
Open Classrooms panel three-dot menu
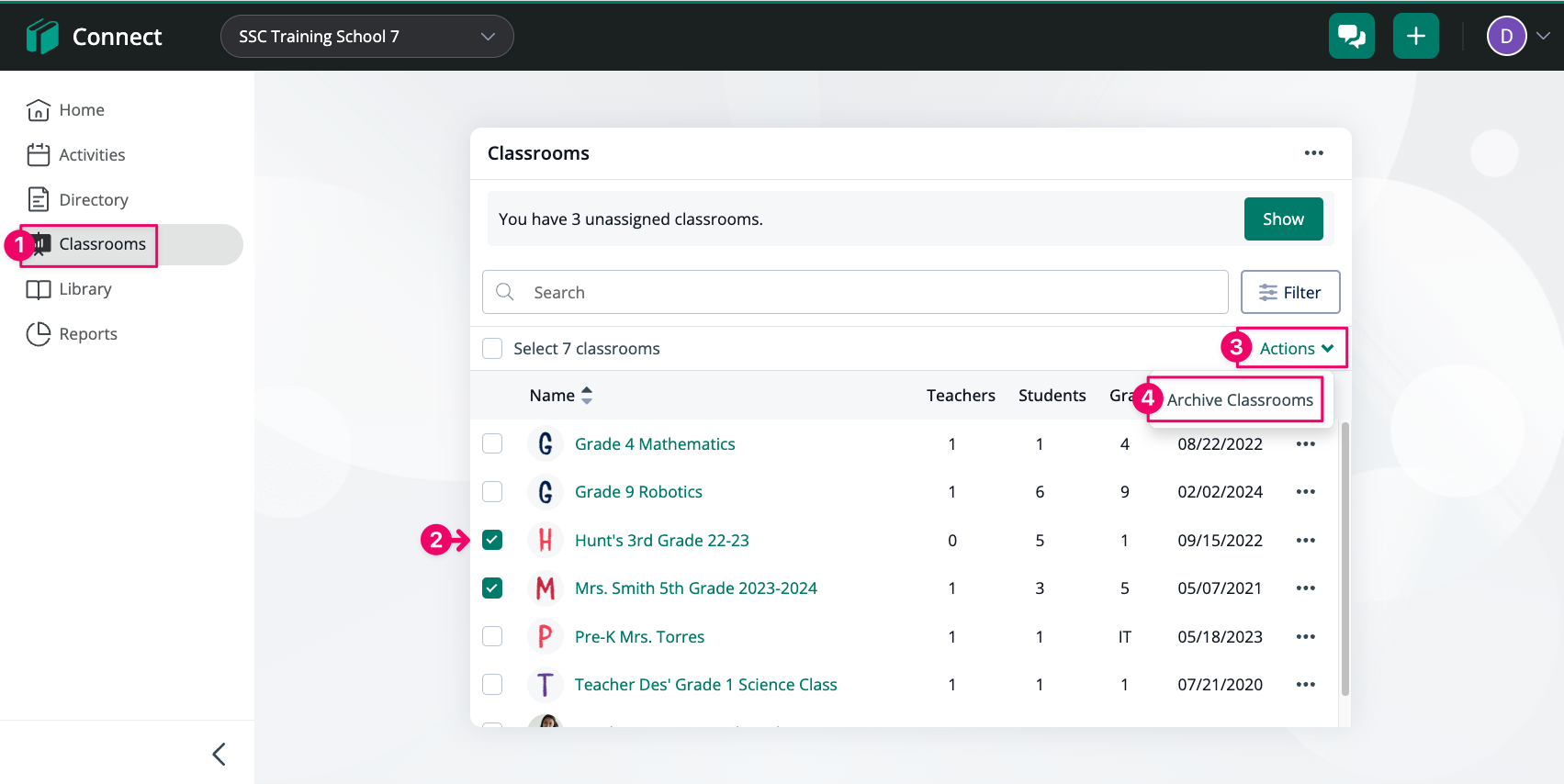click(x=1314, y=153)
